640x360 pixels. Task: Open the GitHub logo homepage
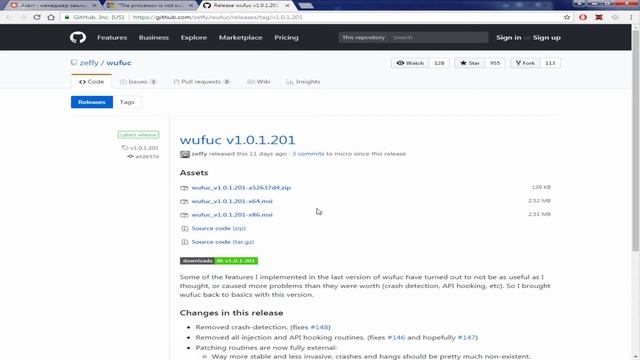[x=78, y=38]
